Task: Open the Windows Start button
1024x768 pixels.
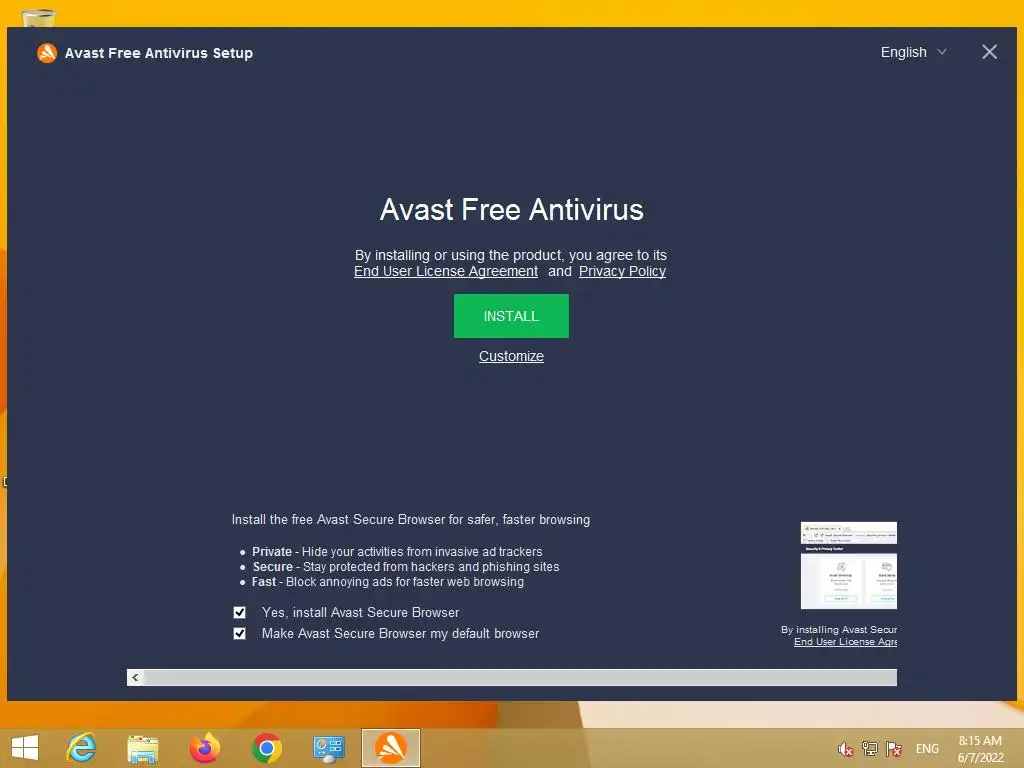Action: point(25,748)
